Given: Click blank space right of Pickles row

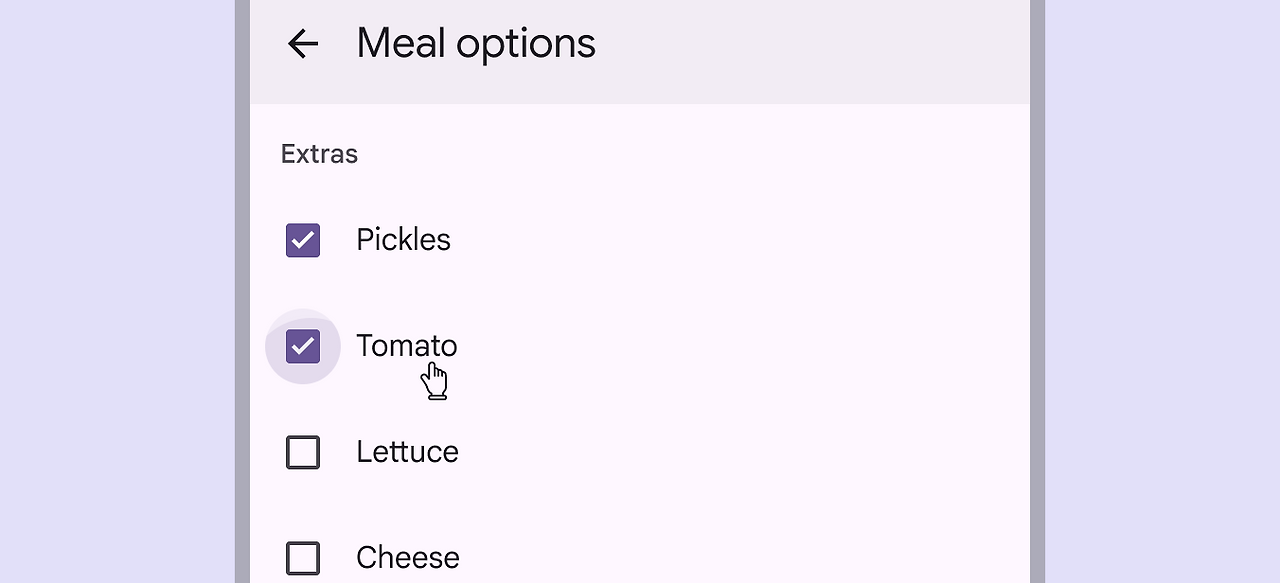Looking at the screenshot, I should coord(740,240).
